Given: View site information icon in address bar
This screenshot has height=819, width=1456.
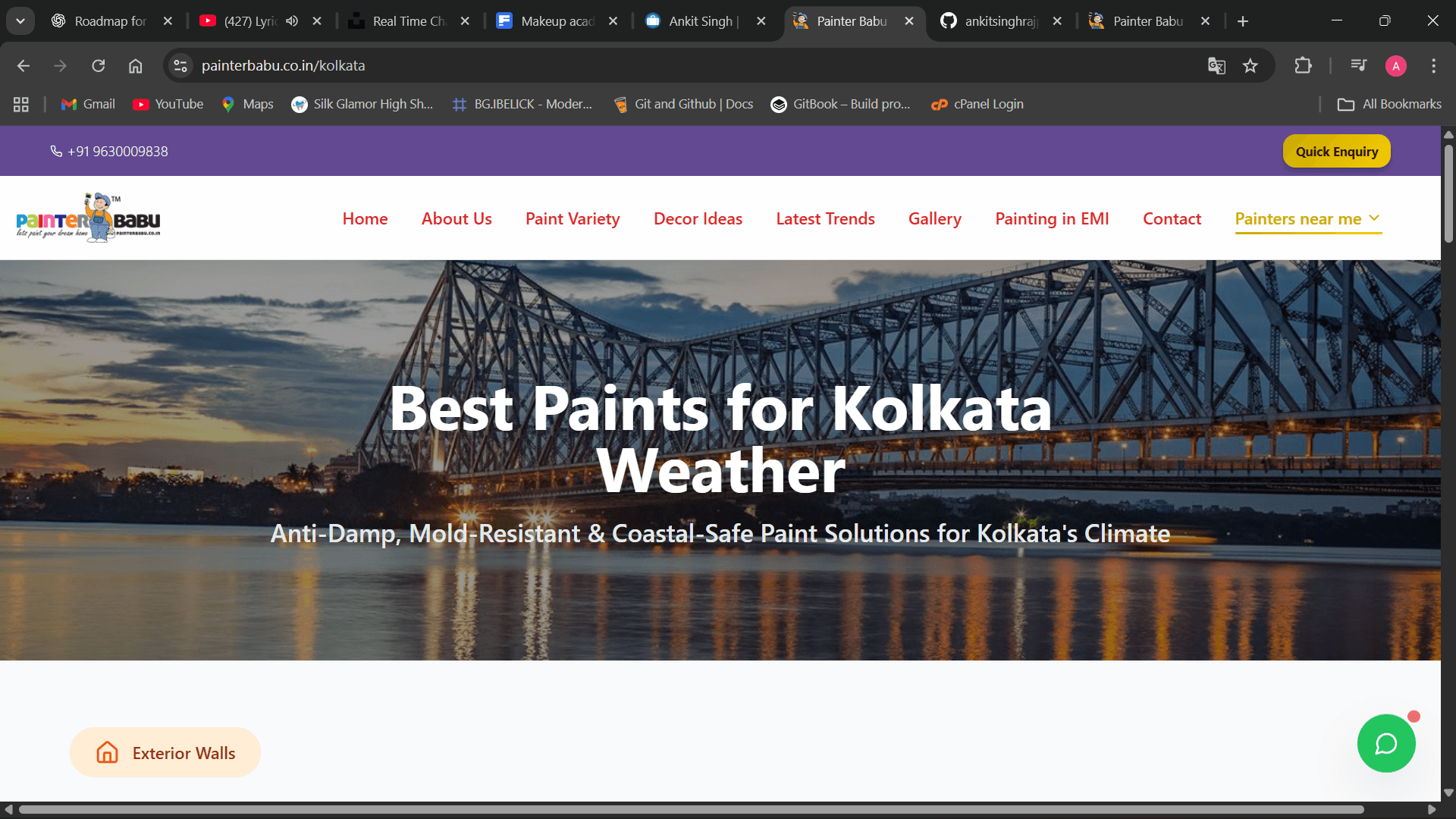Looking at the screenshot, I should 180,66.
